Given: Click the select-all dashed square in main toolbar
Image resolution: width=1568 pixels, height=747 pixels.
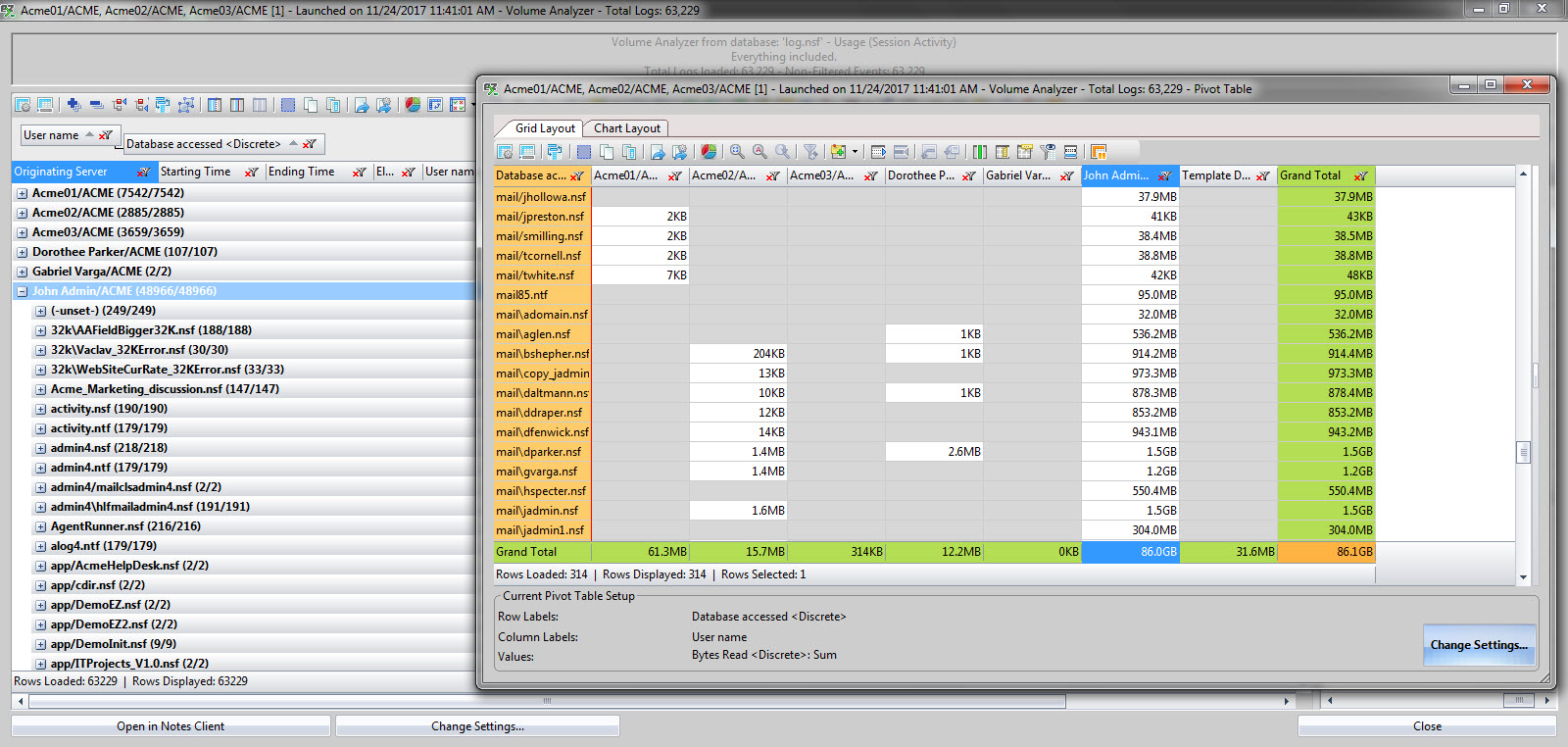Looking at the screenshot, I should [287, 105].
